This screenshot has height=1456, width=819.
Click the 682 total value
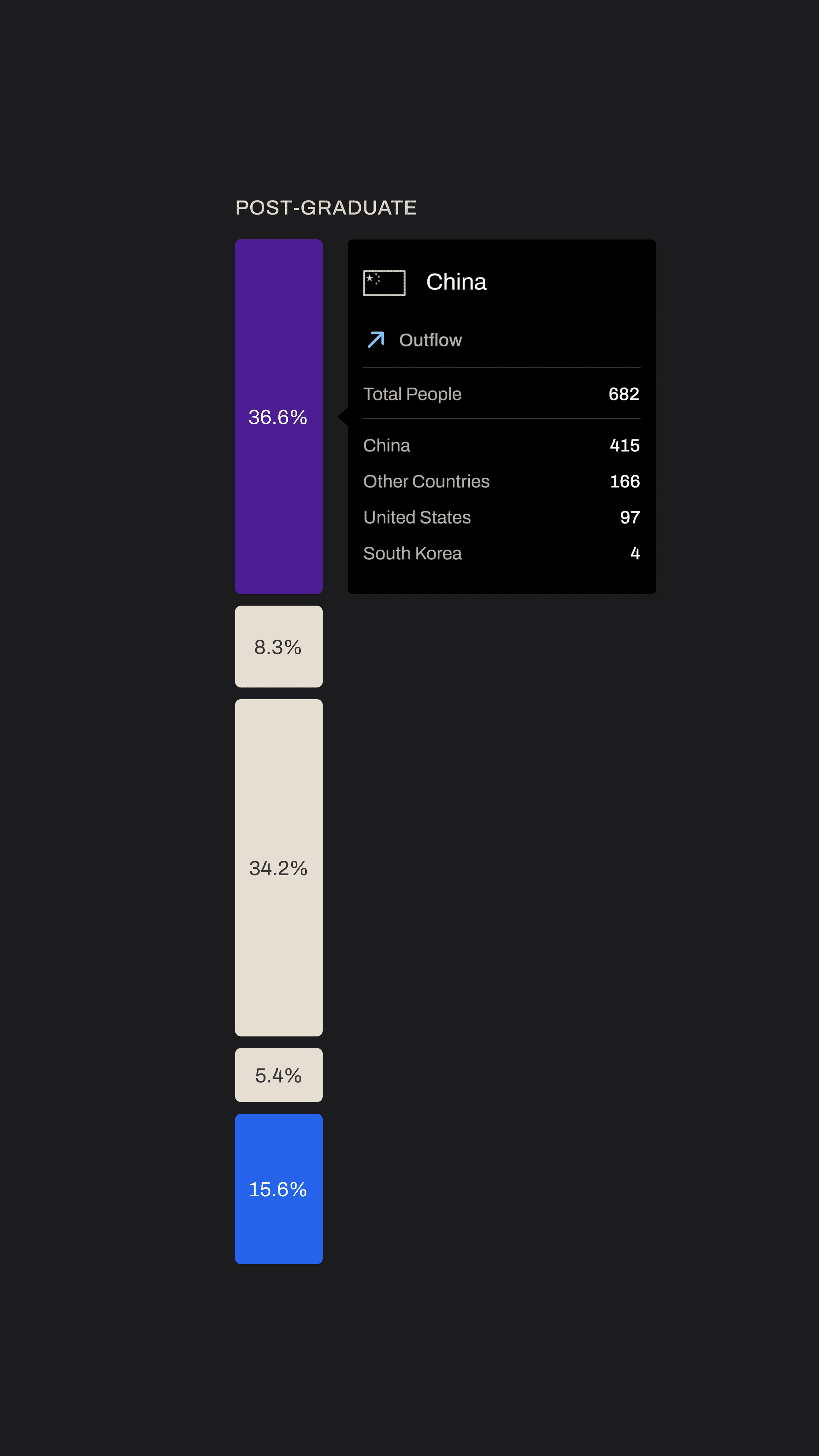coord(624,394)
